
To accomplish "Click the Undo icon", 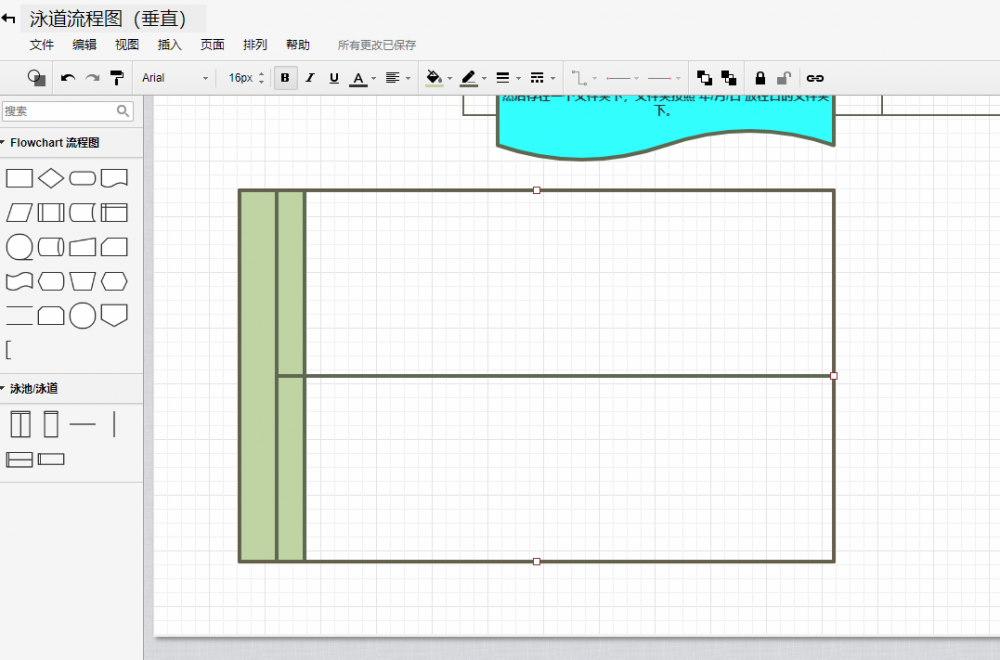I will point(67,77).
